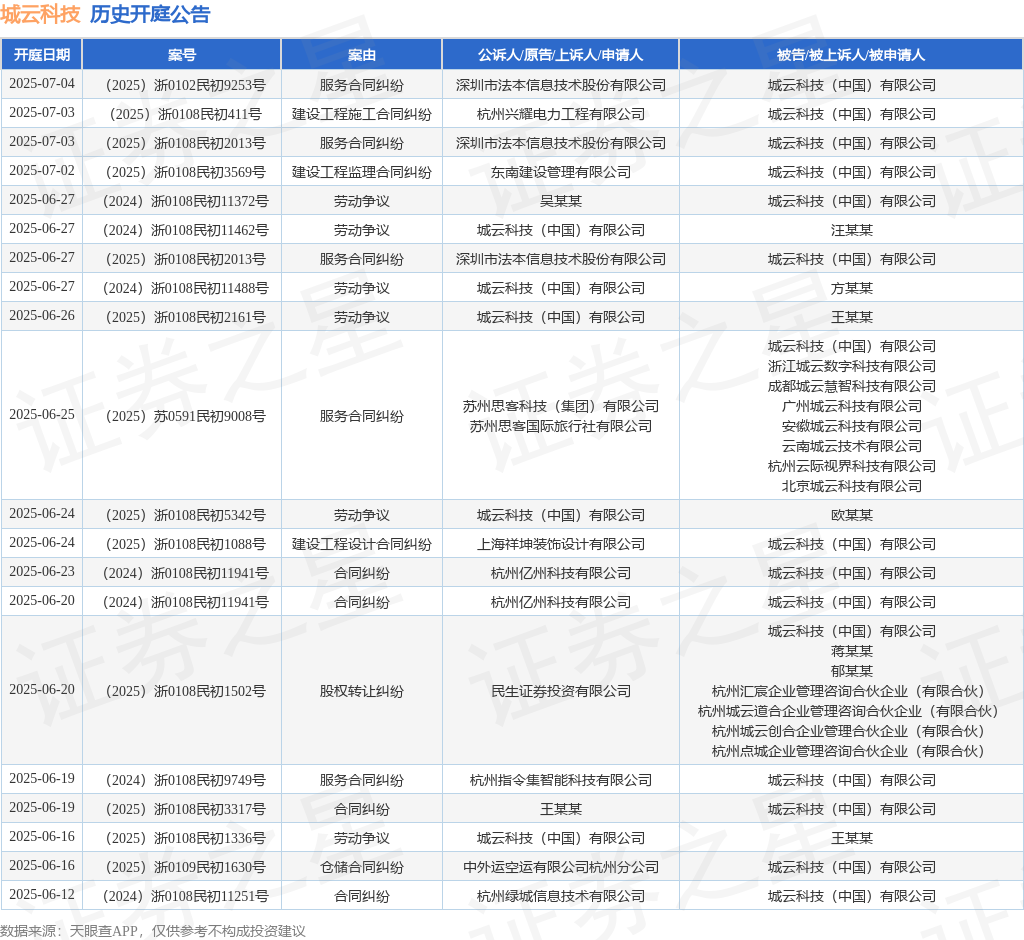Click defendant 安徽城云科技有限公司
This screenshot has height=940, width=1024.
click(x=852, y=427)
